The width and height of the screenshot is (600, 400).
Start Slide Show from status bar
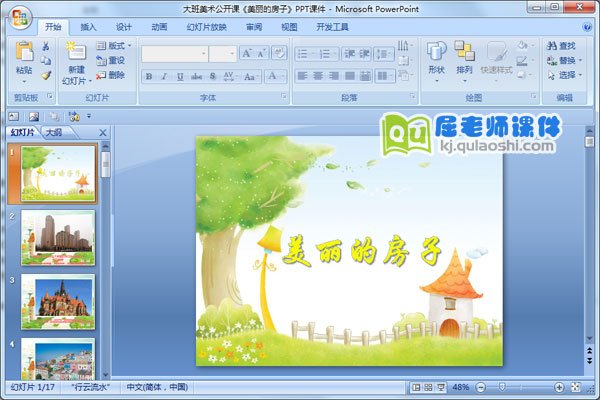tap(441, 387)
